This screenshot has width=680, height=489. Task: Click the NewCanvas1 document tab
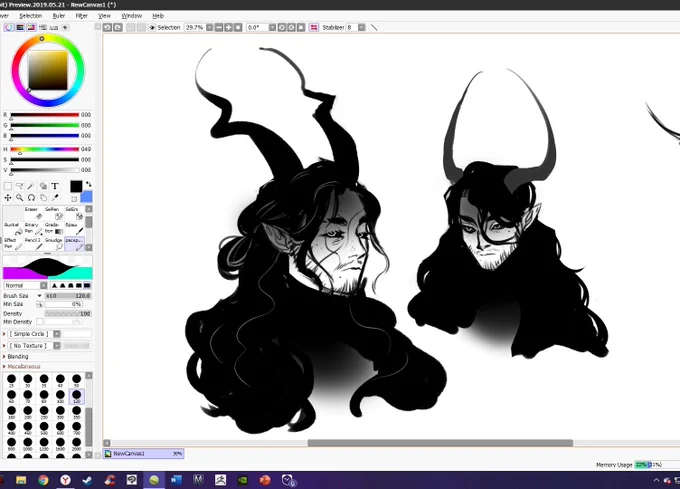[x=144, y=453]
